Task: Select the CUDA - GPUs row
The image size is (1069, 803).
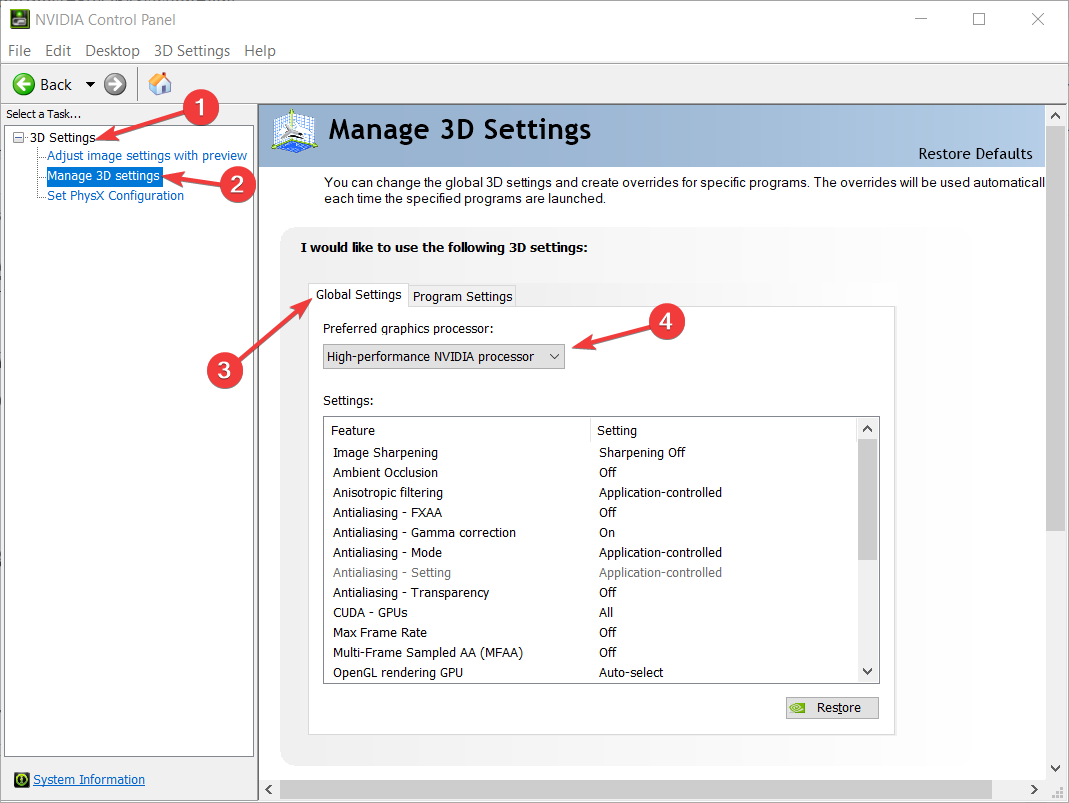Action: pyautogui.click(x=590, y=613)
